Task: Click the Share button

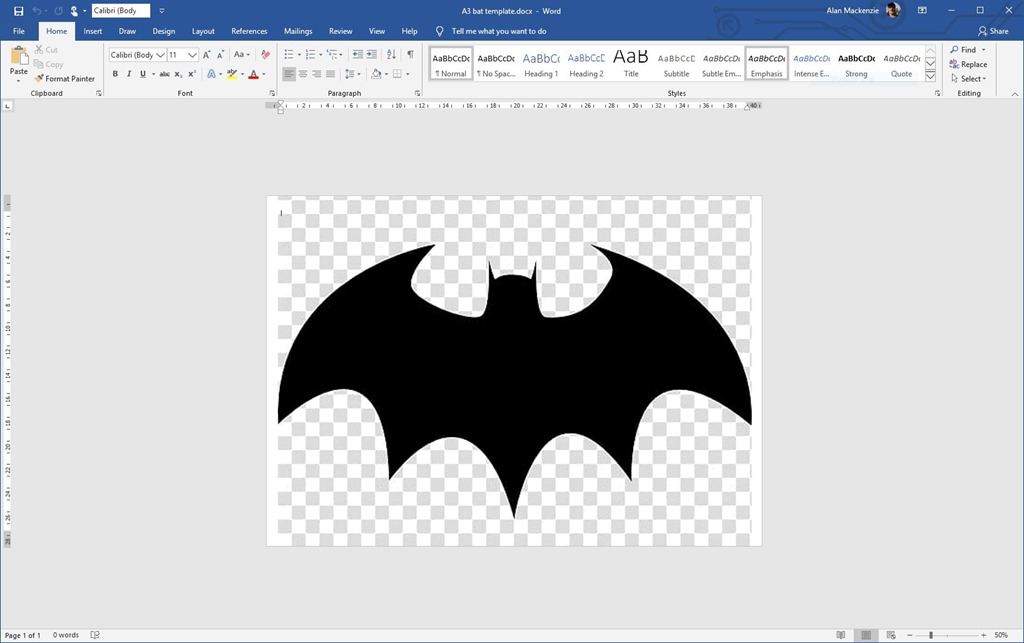Action: click(993, 31)
